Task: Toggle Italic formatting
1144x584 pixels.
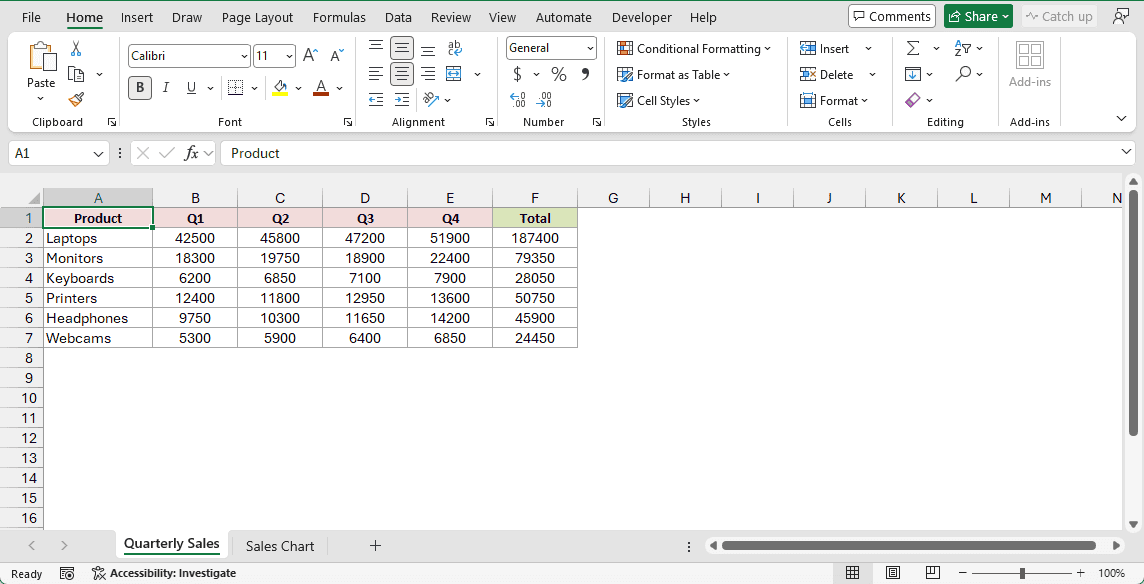Action: 166,88
